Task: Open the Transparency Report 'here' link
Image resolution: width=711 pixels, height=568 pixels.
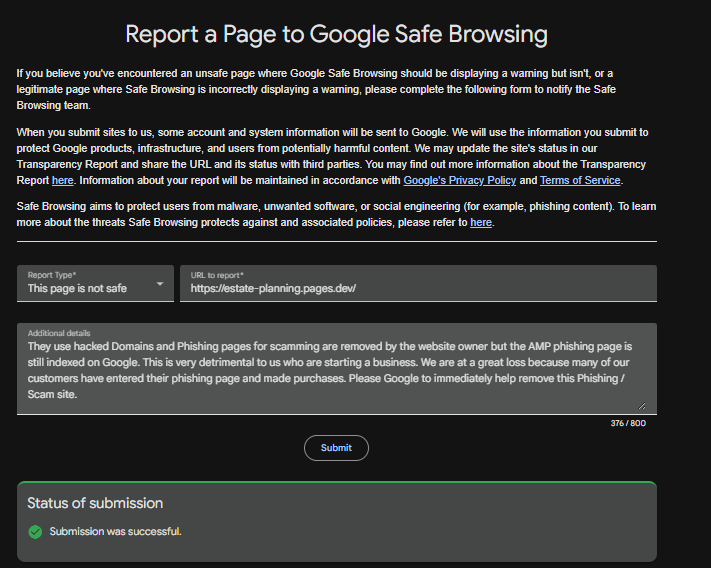Action: coord(63,180)
